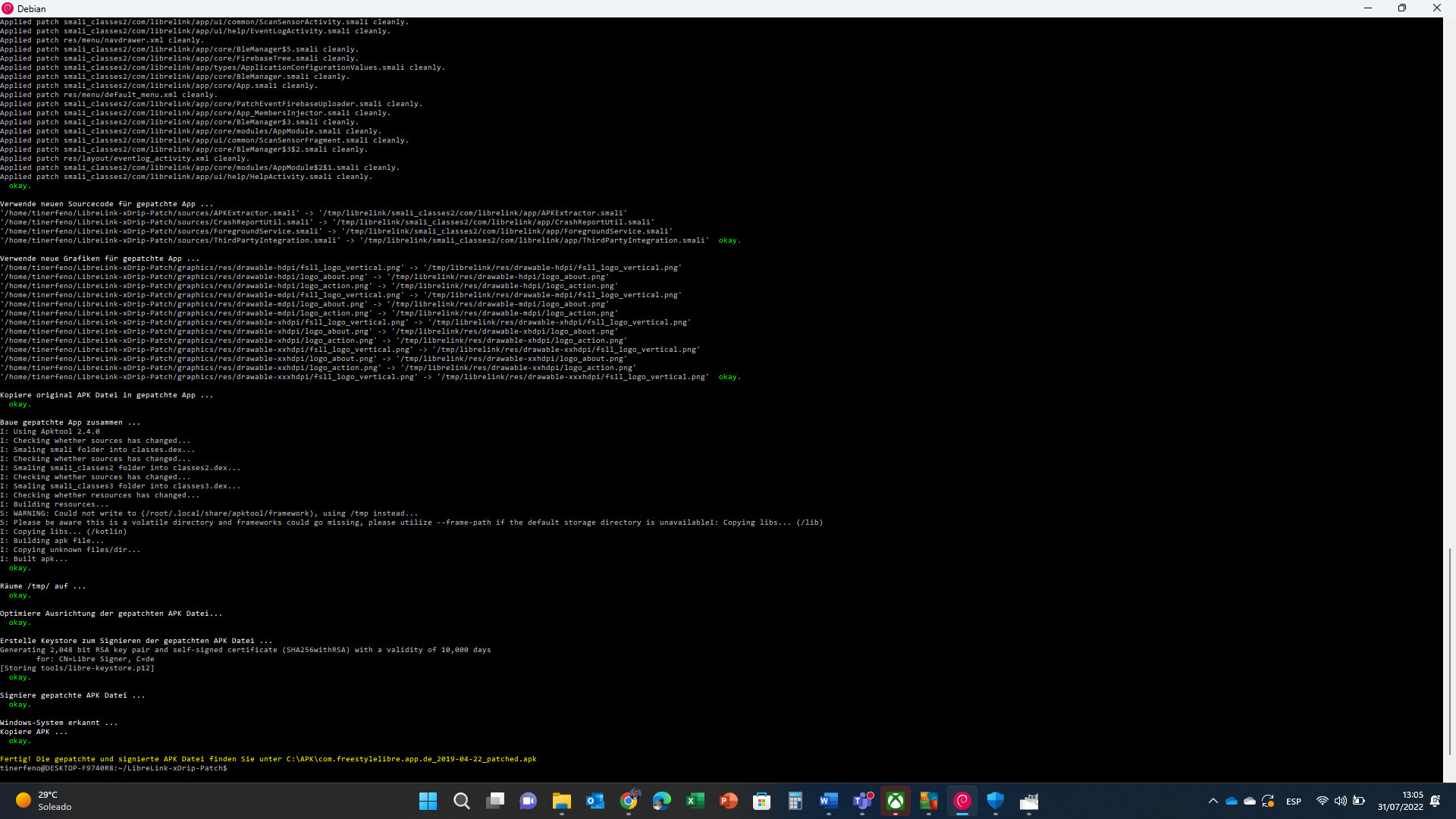
Task: Click the terminal's vertical scrollbar thumb
Action: (1449, 651)
